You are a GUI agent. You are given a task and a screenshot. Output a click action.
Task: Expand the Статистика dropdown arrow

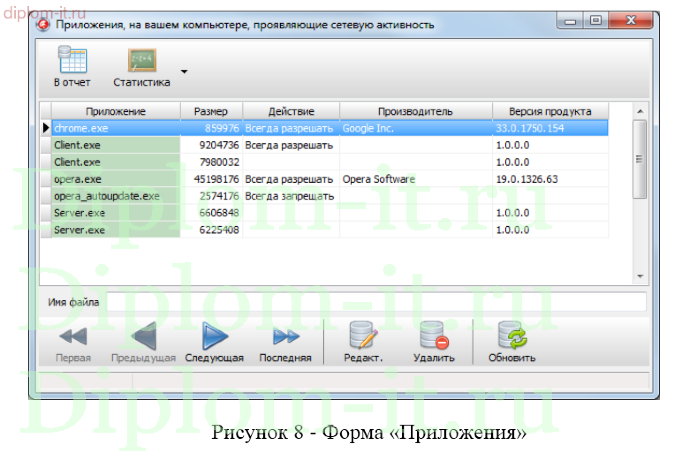[184, 73]
